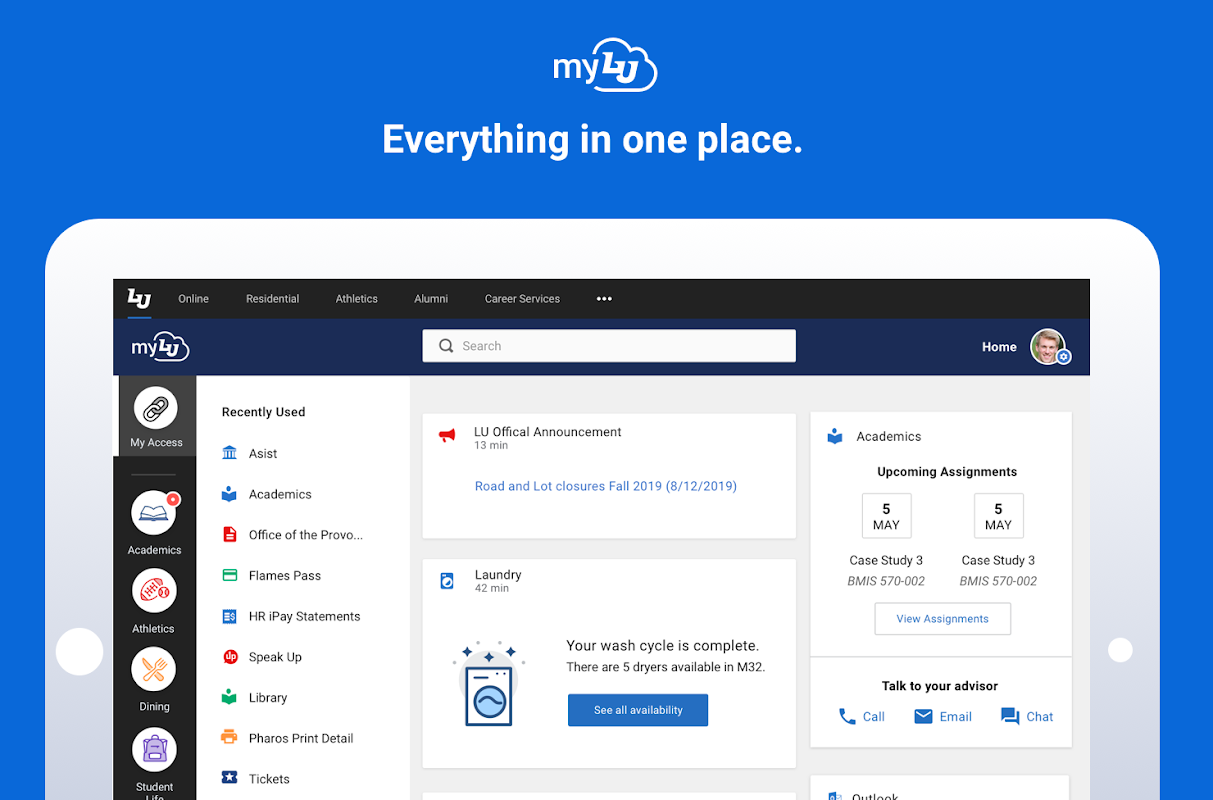Click the Pharos Print Detail printer icon
The width and height of the screenshot is (1213, 800).
[x=230, y=738]
